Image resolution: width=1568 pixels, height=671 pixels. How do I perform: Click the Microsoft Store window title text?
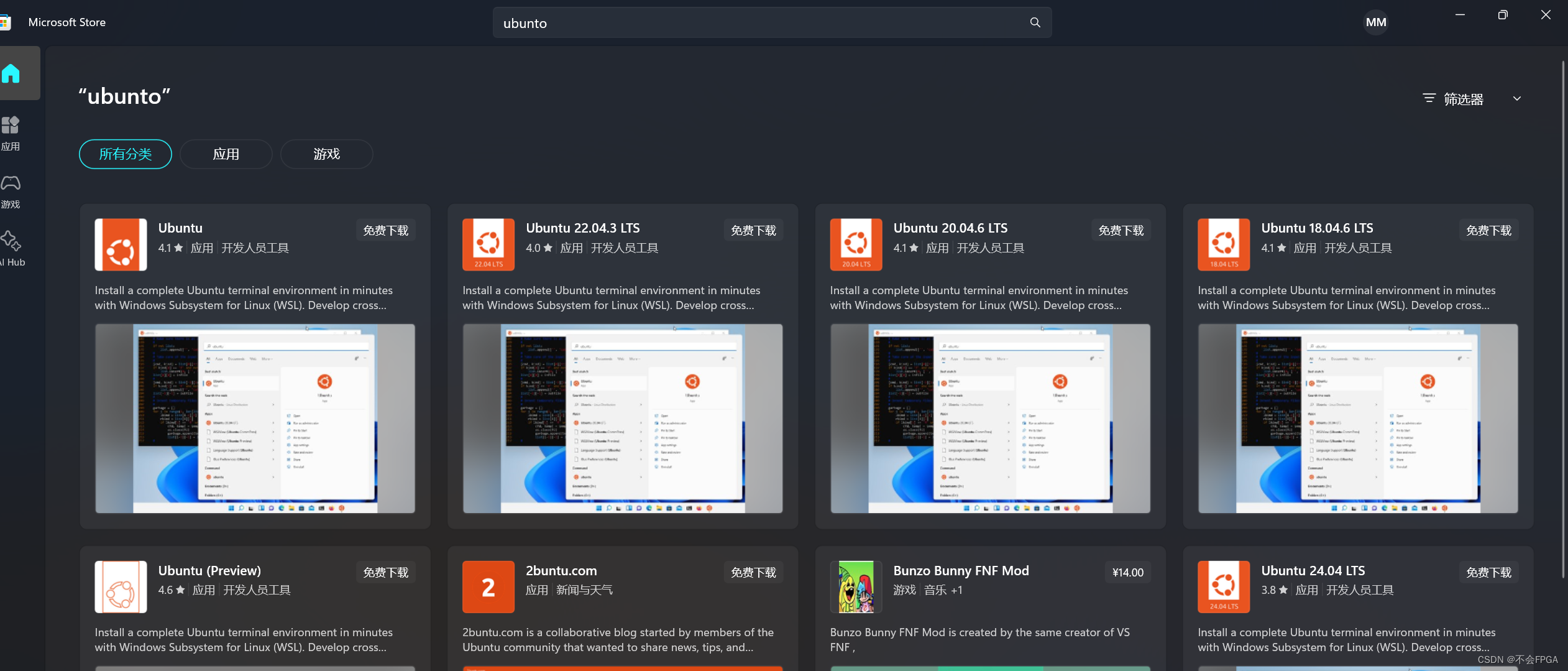67,22
